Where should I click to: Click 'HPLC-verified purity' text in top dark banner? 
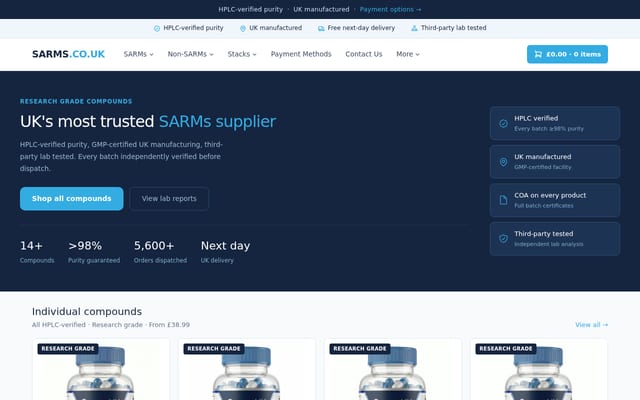pos(250,9)
